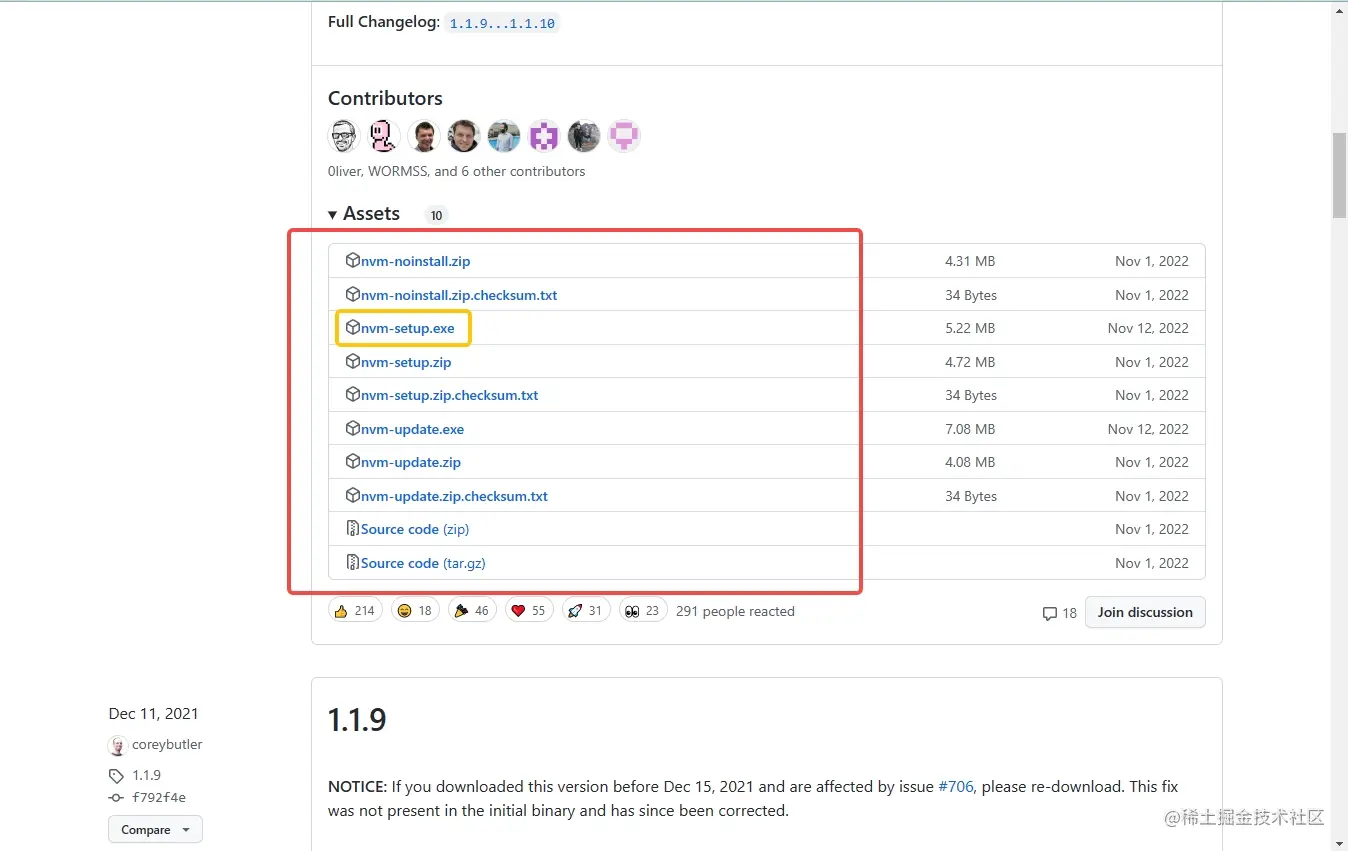This screenshot has width=1348, height=851.
Task: Click the Contributors heading
Action: (x=385, y=98)
